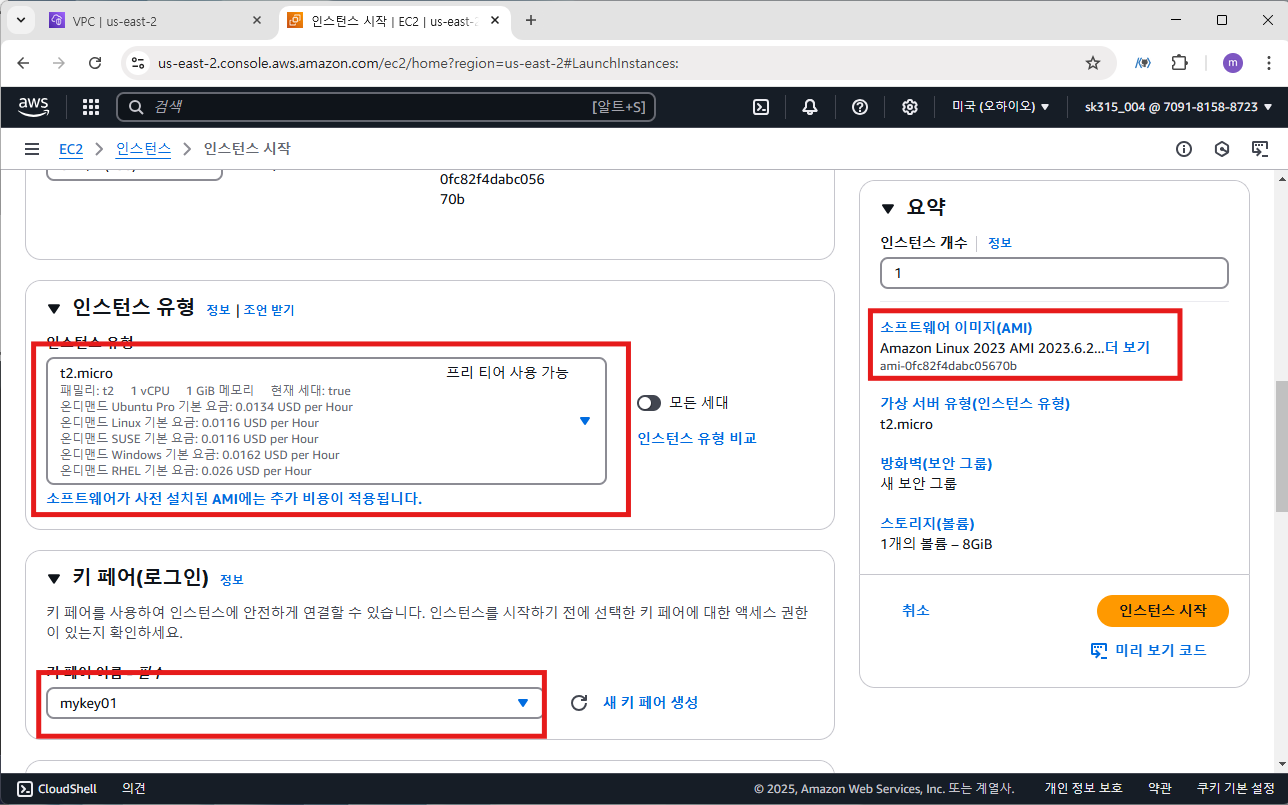Open 미리 보기 코드 link

1149,650
